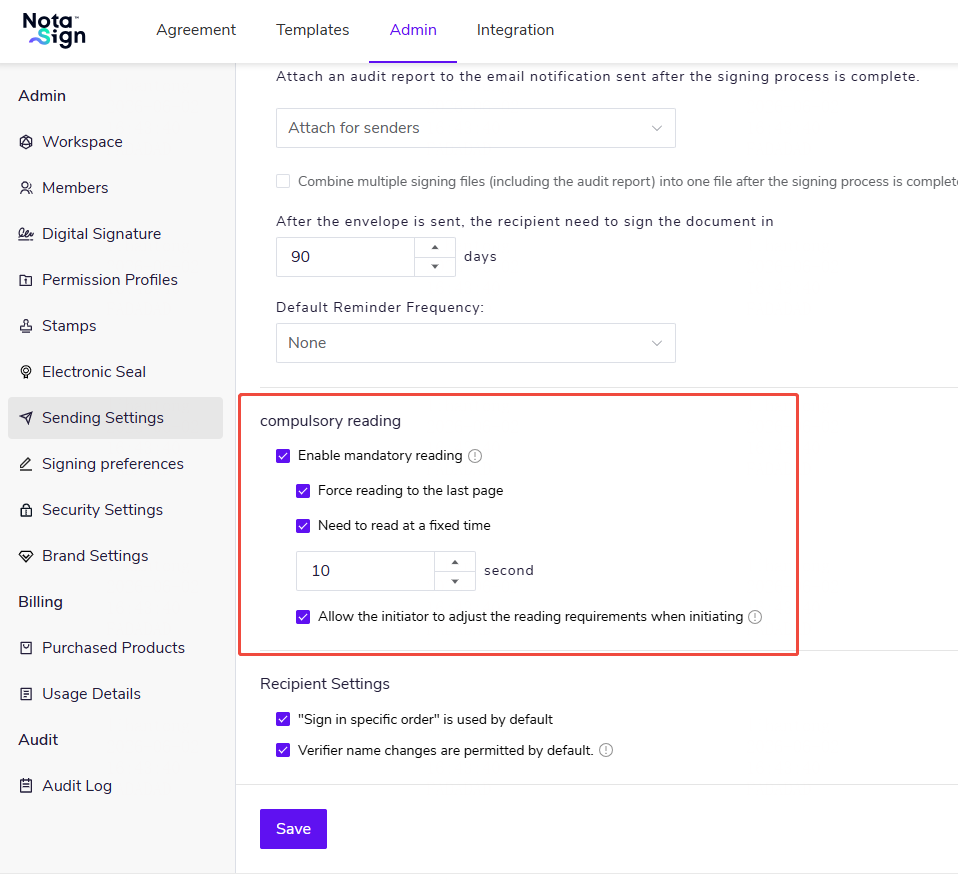Click the Digital Signature icon
This screenshot has width=958, height=881.
[x=26, y=234]
